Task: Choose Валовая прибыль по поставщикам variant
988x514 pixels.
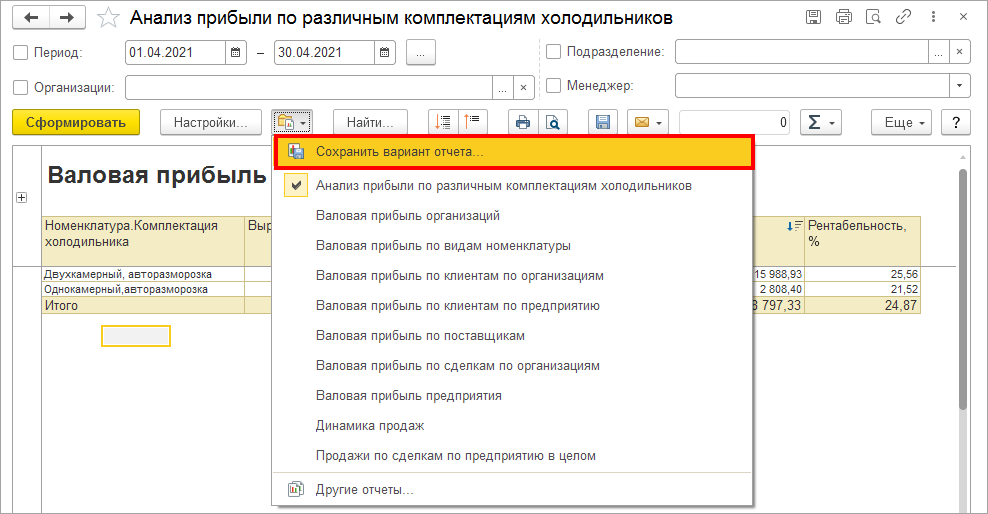Action: click(420, 335)
